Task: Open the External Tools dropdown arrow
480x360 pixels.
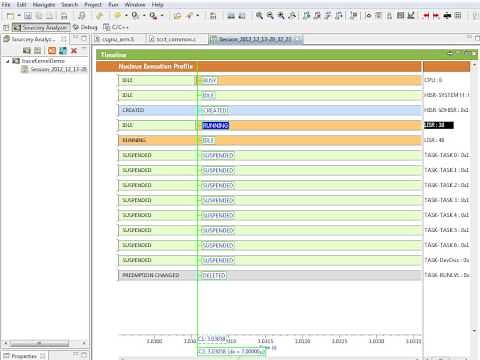Action: [162, 15]
